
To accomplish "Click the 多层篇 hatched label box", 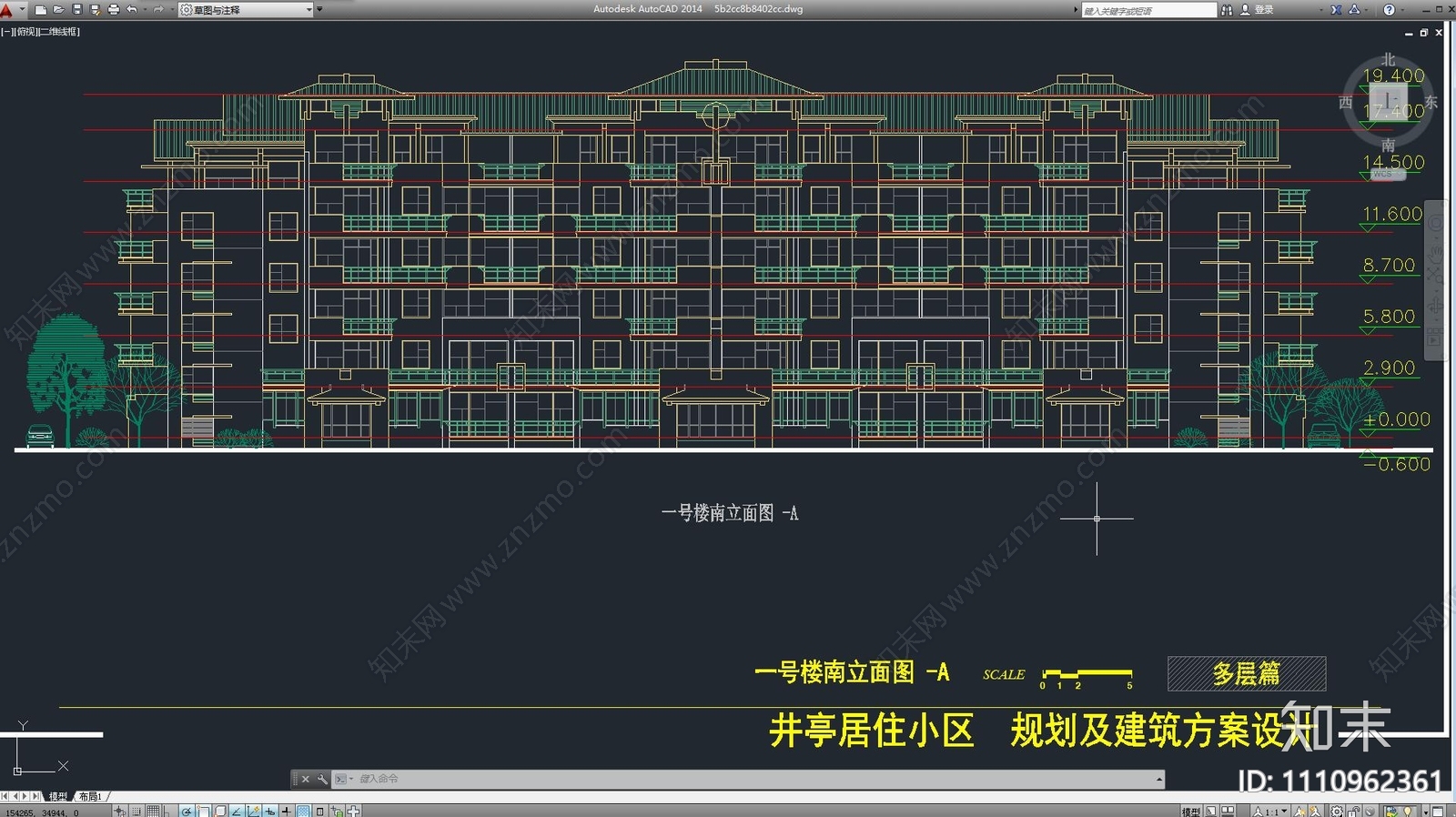I will 1247,673.
